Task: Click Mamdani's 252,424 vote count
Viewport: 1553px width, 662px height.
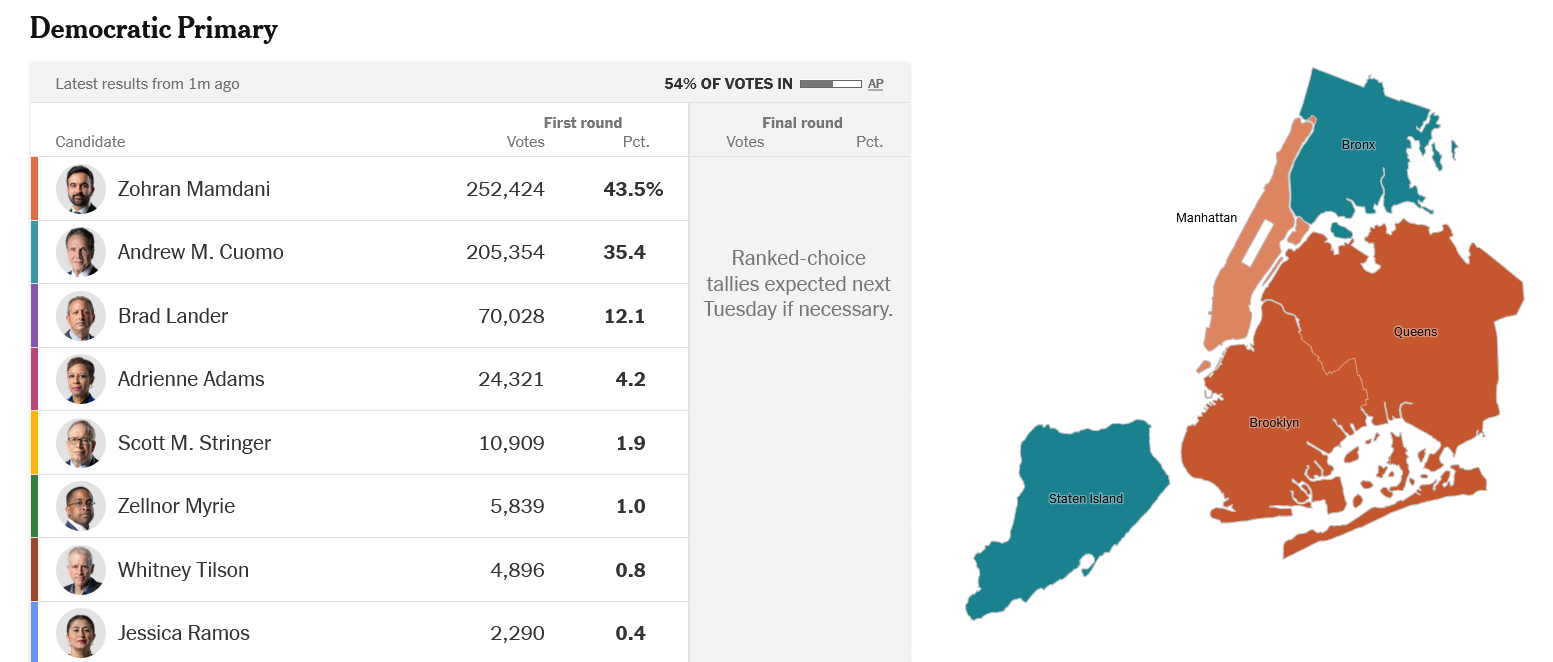Action: 505,189
